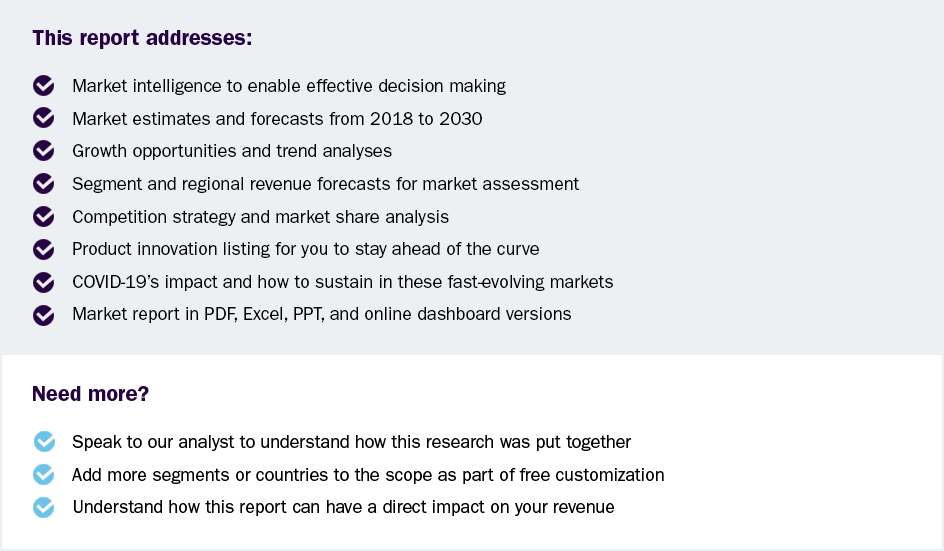Click checkmark icon beside Product innovation listing
Screen dimensions: 944x551
(43, 249)
